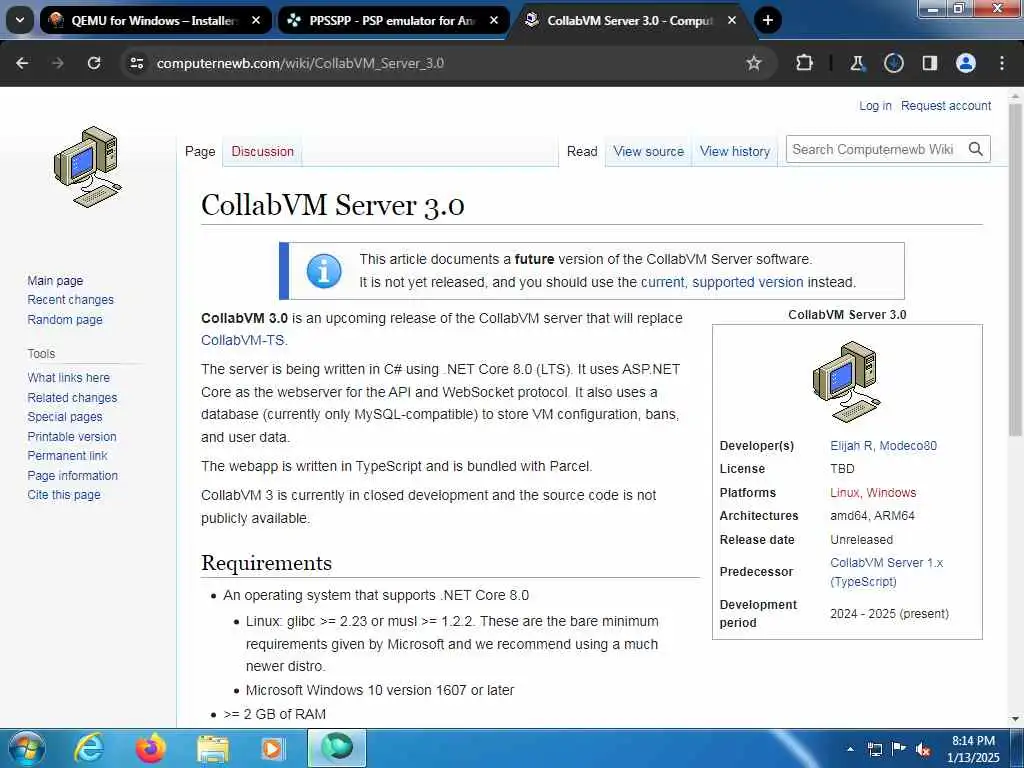Open Windows Media Player in taskbar

272,748
